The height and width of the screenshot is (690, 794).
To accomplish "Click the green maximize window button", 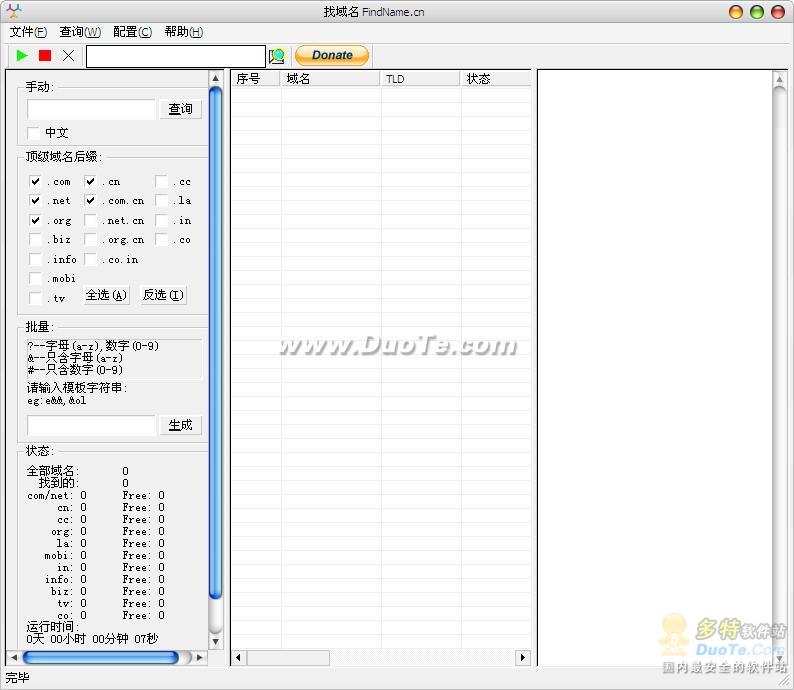I will pyautogui.click(x=757, y=12).
